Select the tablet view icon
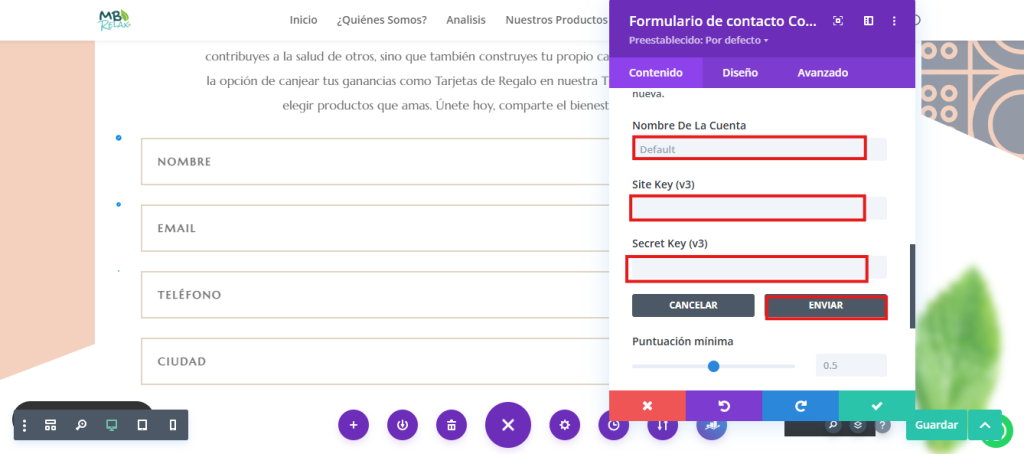 (142, 425)
